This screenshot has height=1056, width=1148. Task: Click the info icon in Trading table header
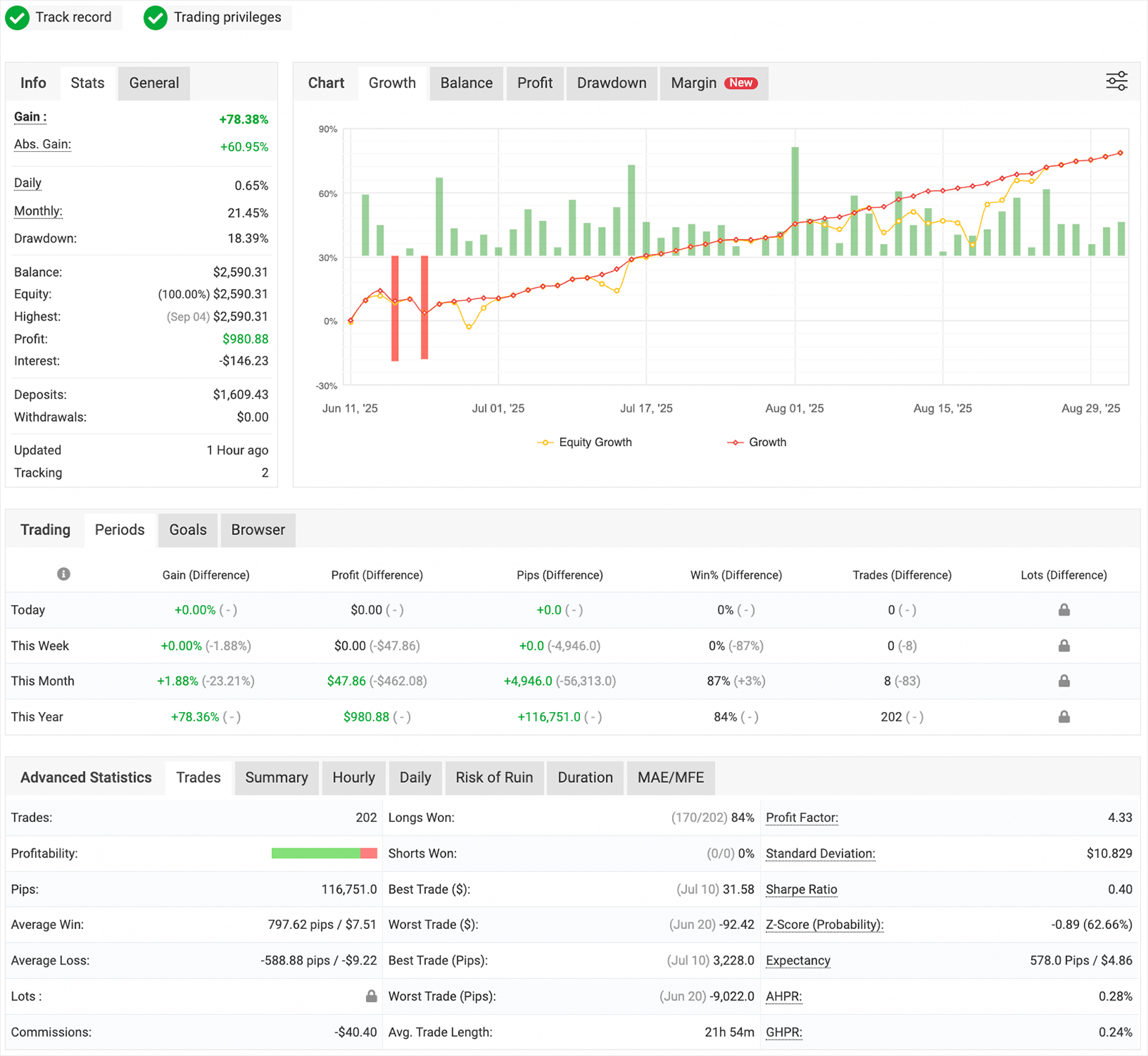(64, 574)
